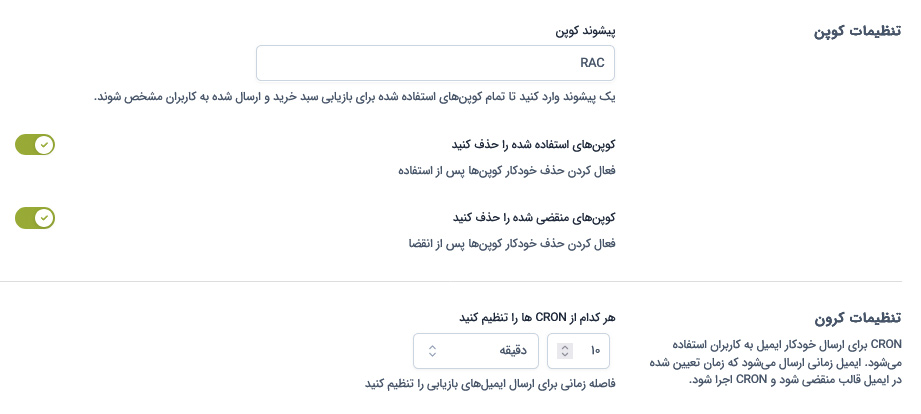921x414 pixels.
Task: Disable the 'کوپن‌های استفاده شده را حذف کنید' toggle
Action: (x=35, y=144)
